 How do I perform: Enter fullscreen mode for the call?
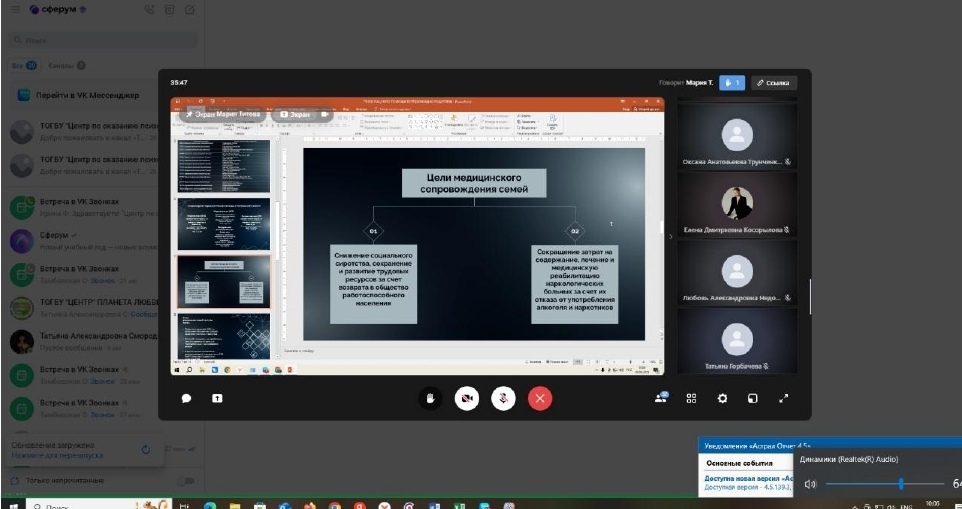point(784,398)
